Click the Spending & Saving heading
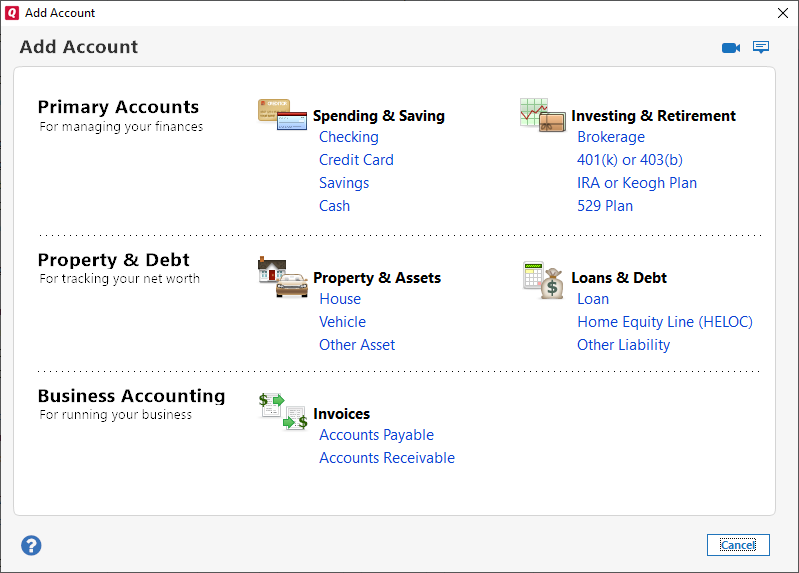This screenshot has width=799, height=573. click(x=379, y=116)
